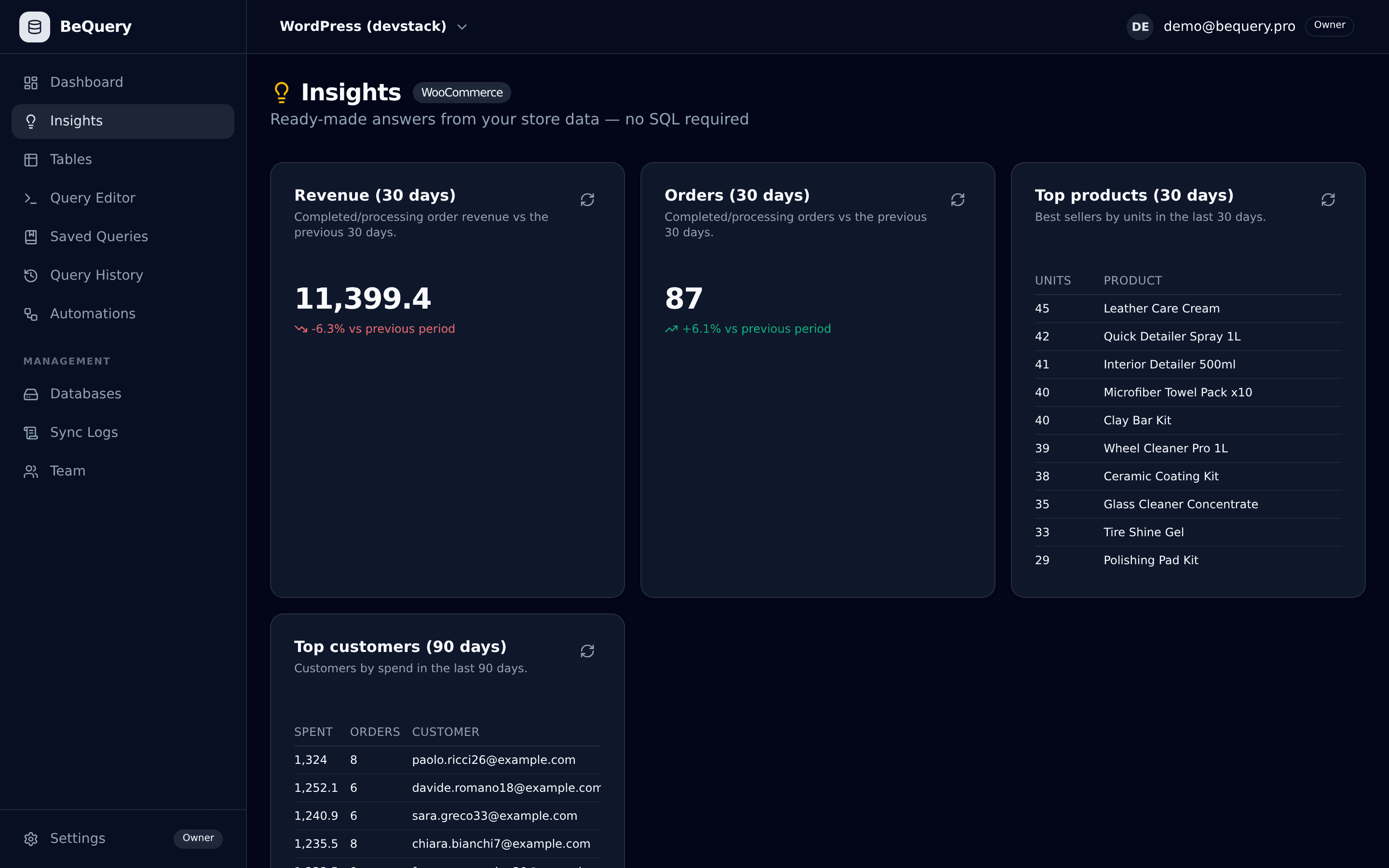Refresh the Revenue (30 days) card

click(587, 200)
